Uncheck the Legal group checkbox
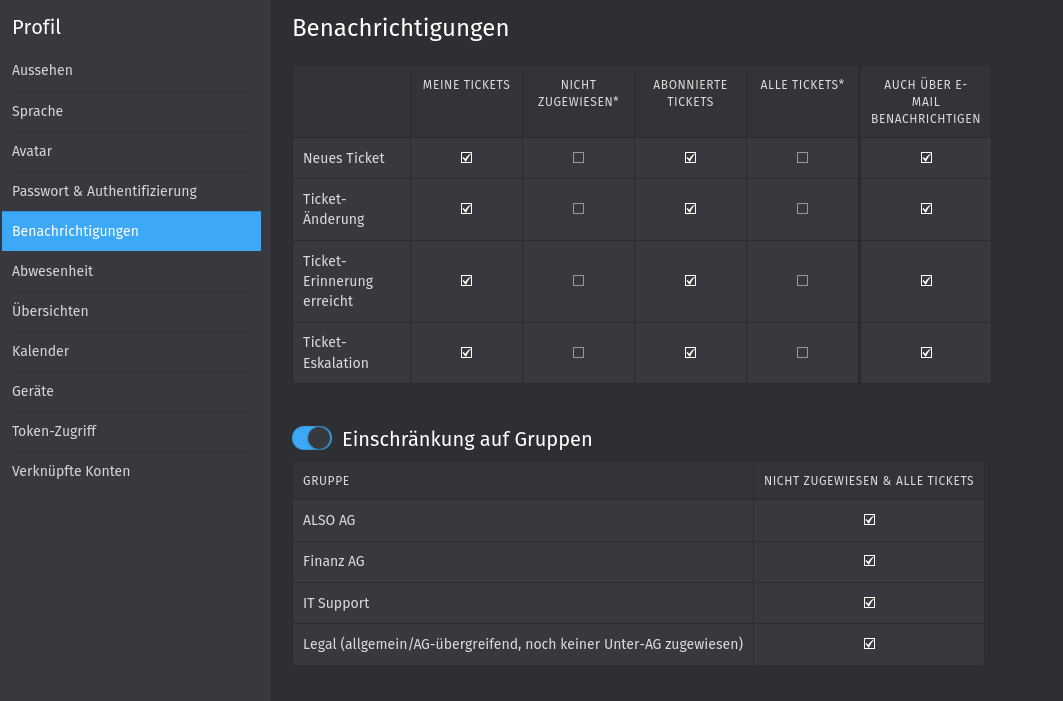The image size is (1063, 701). click(x=869, y=644)
